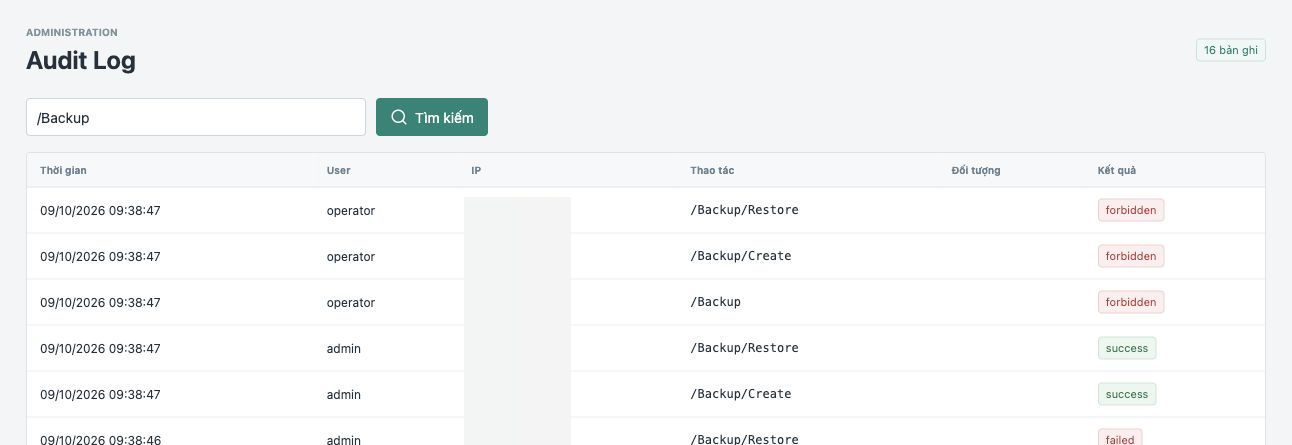Viewport: 1292px width, 445px height.
Task: Click the 09/10/2026 09:38:46 timestamp
Action: [x=100, y=439]
